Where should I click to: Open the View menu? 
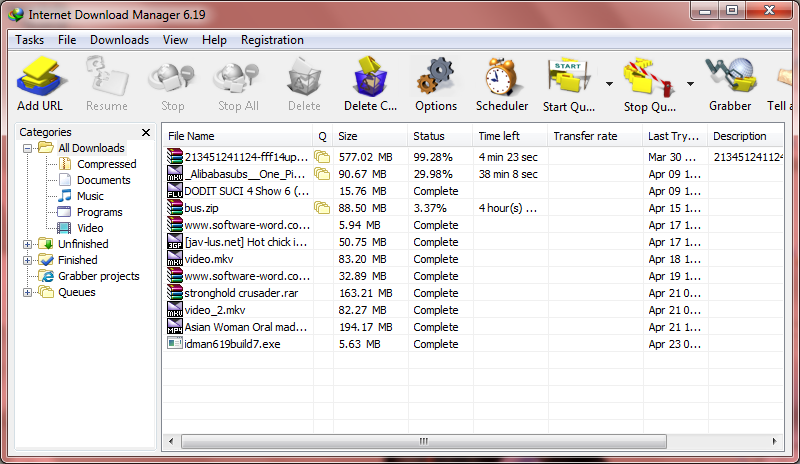click(x=175, y=40)
